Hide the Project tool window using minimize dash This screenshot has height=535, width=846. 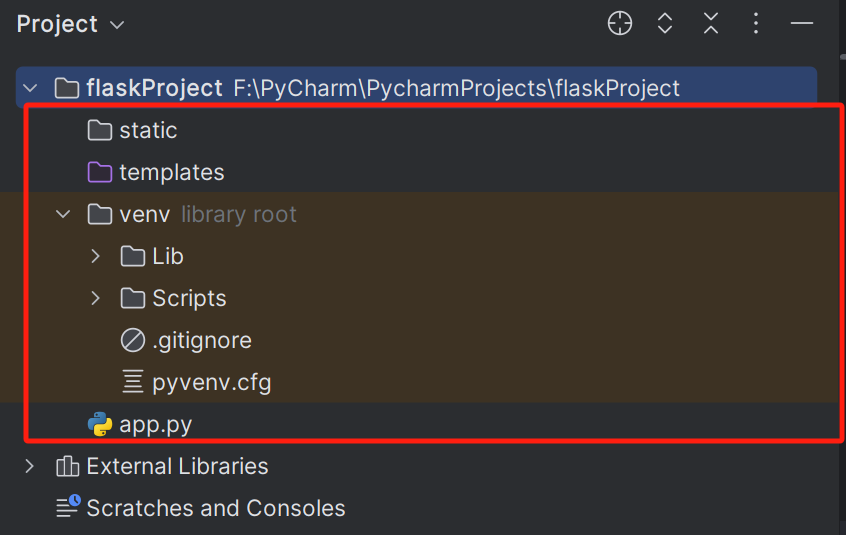(802, 23)
